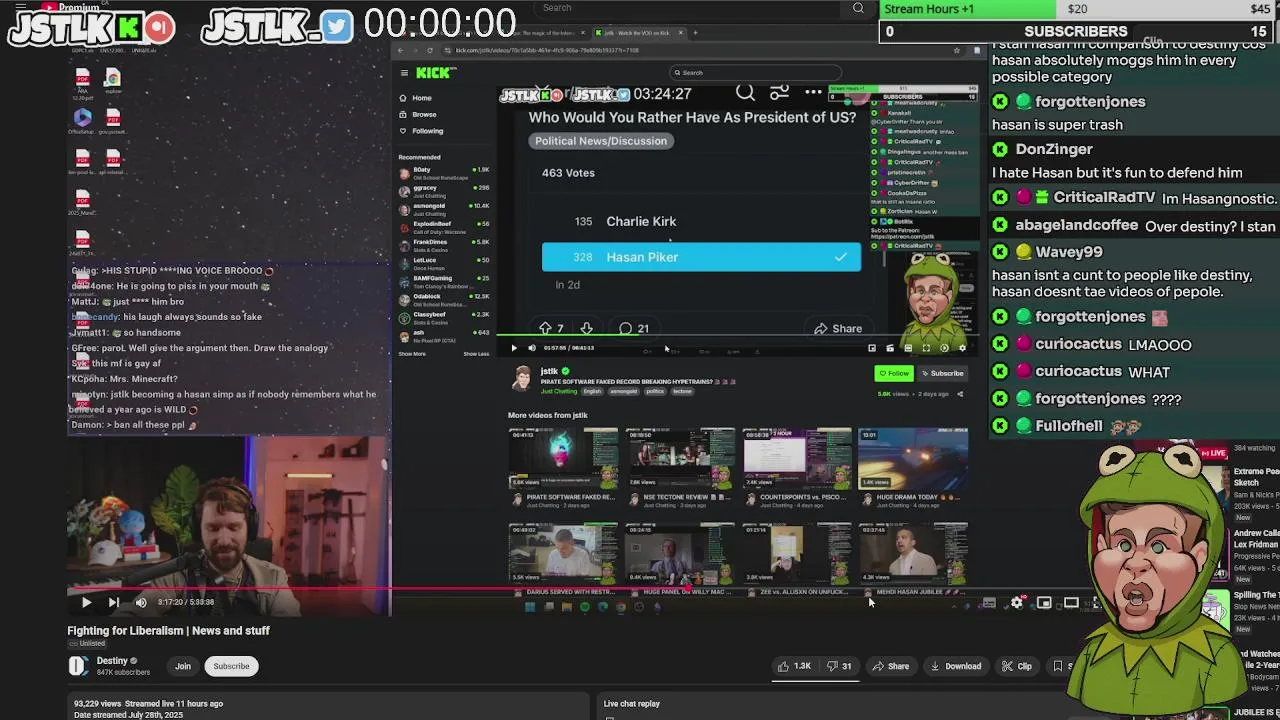Open Classybeef recommended channel

point(444,317)
